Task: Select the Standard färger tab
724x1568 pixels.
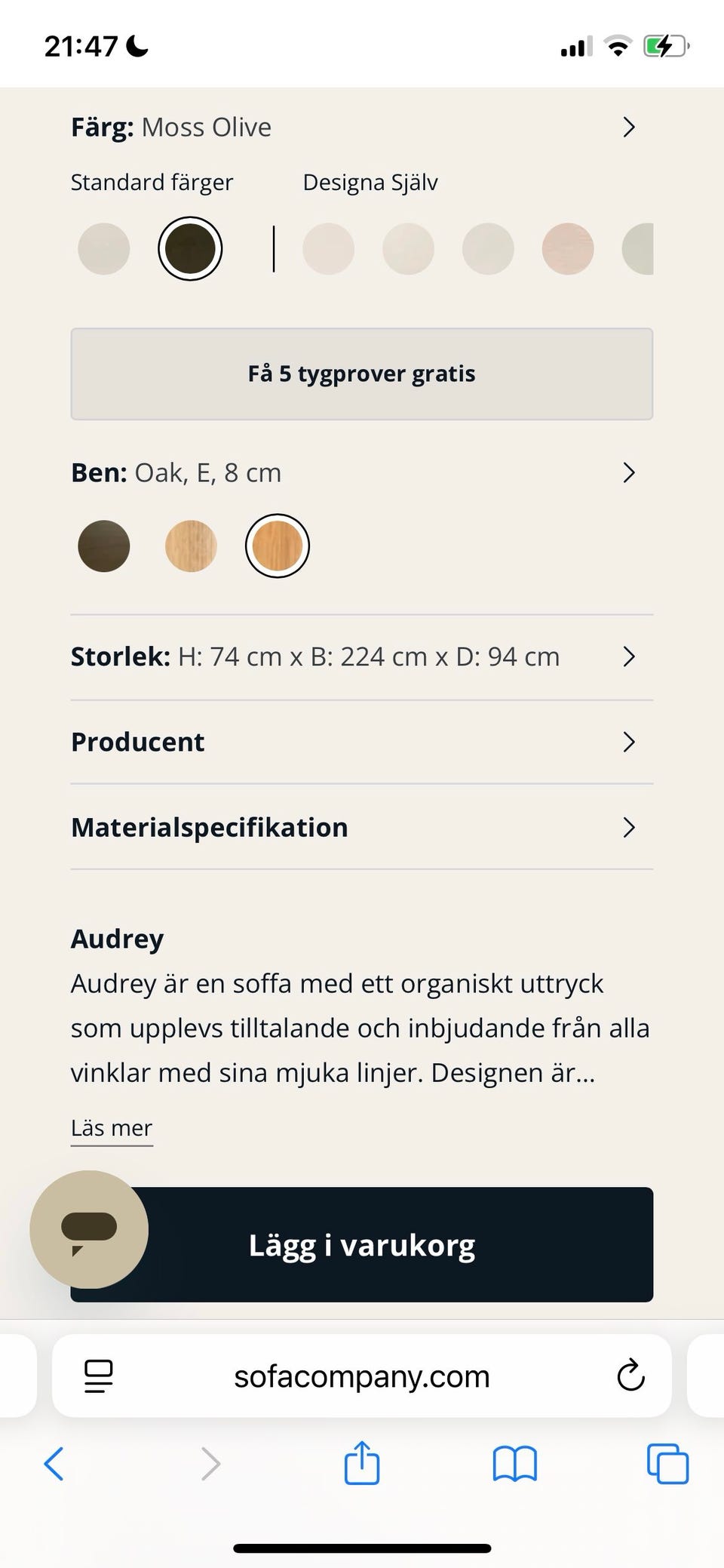Action: (x=152, y=183)
